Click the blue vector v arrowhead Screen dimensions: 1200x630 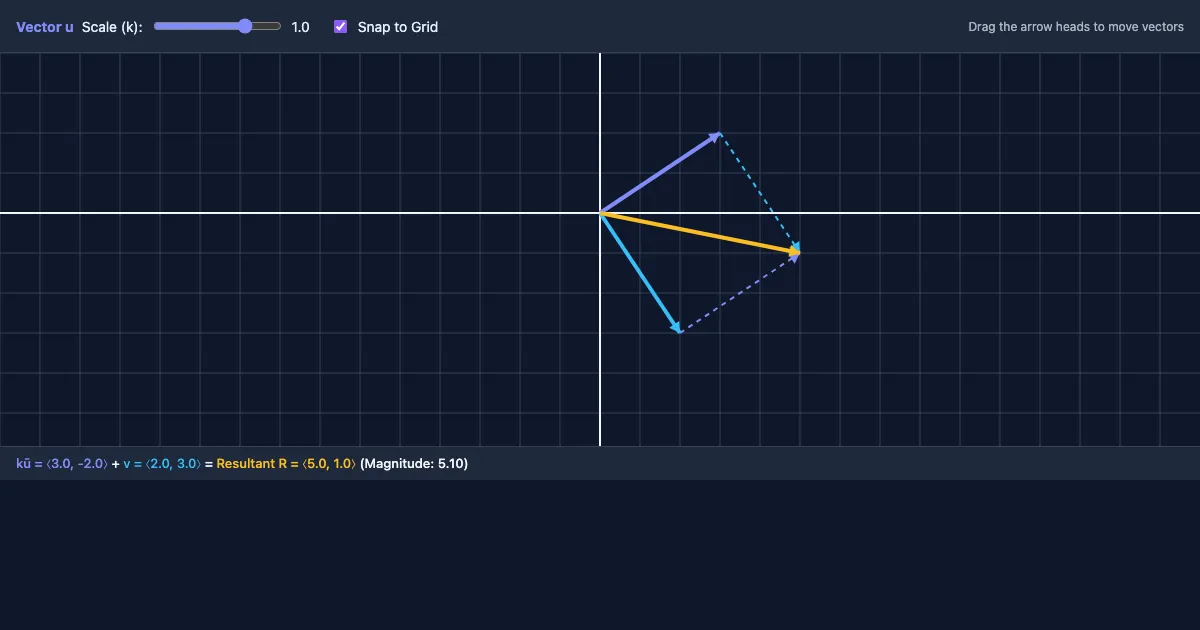point(677,327)
